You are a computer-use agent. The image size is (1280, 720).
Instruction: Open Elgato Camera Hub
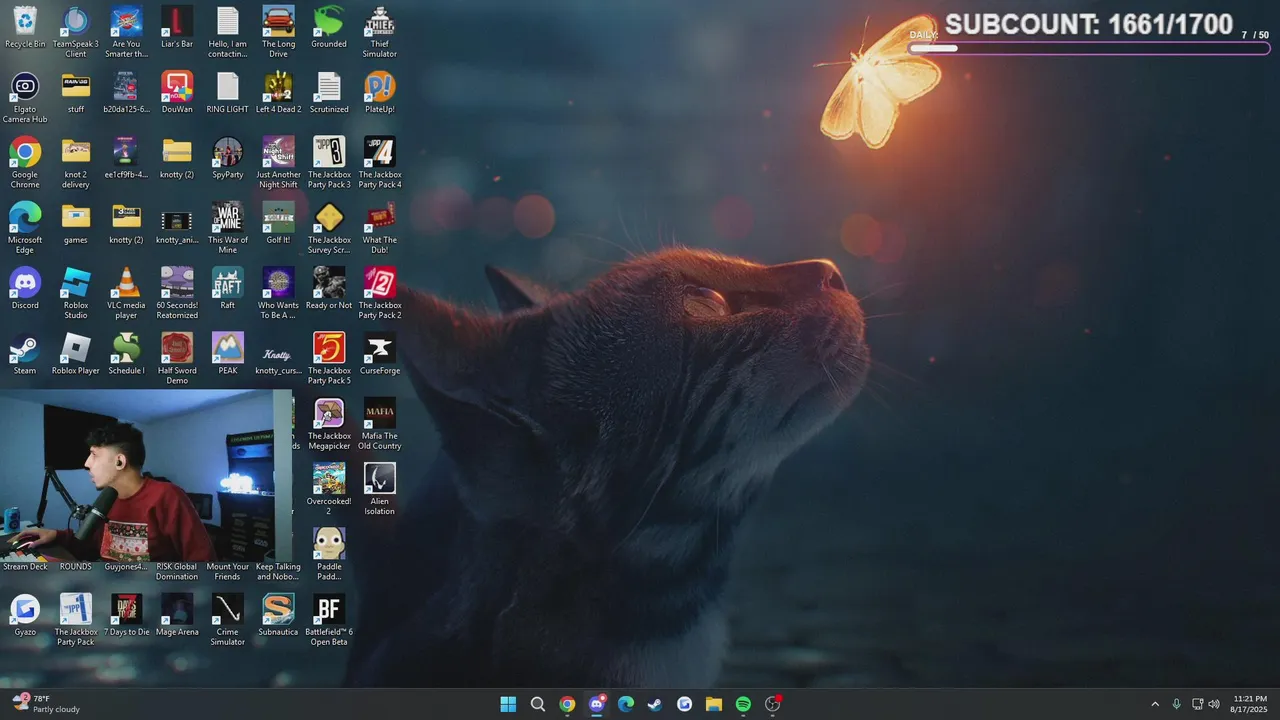25,97
